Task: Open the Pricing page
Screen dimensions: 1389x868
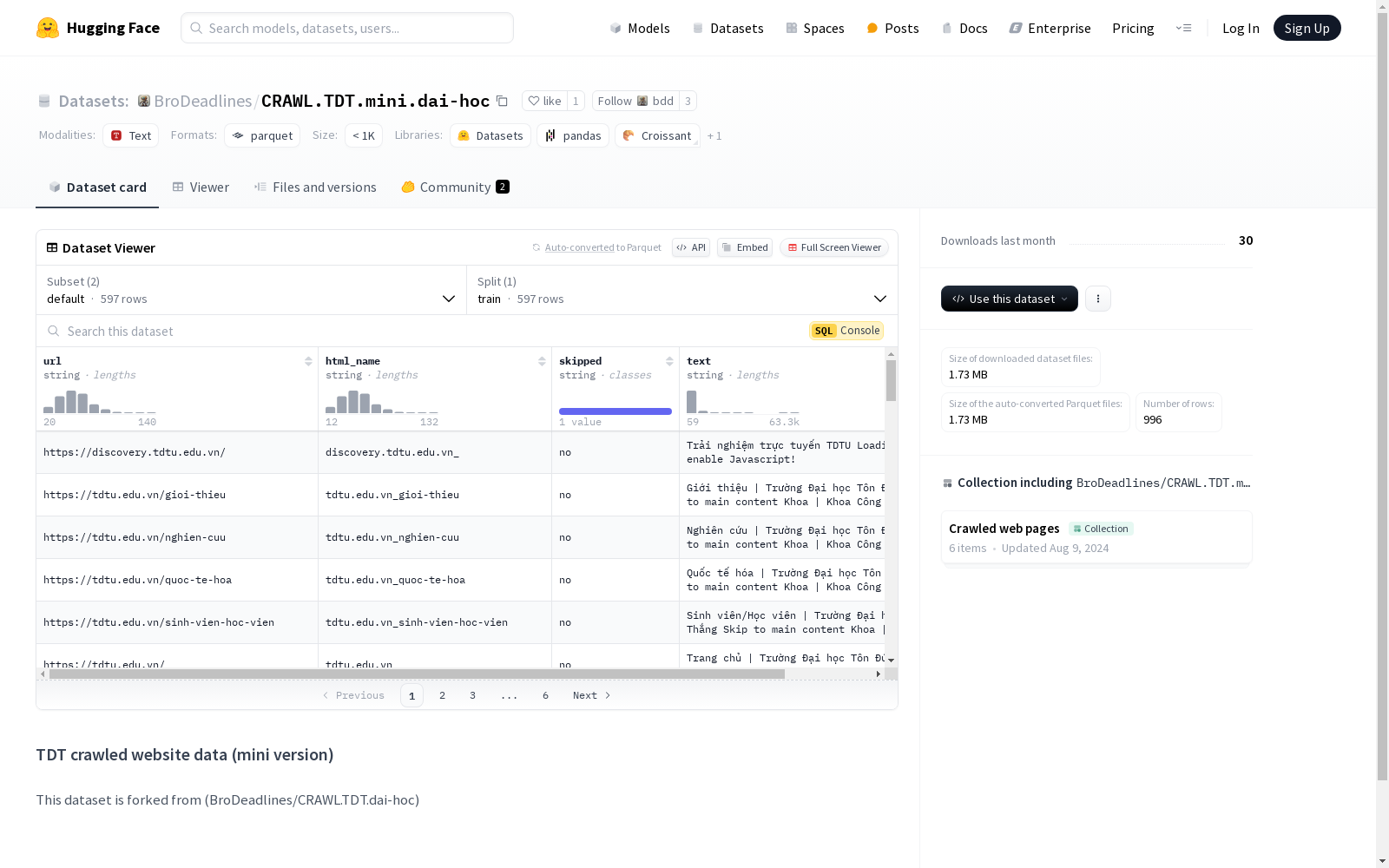Action: [1133, 28]
